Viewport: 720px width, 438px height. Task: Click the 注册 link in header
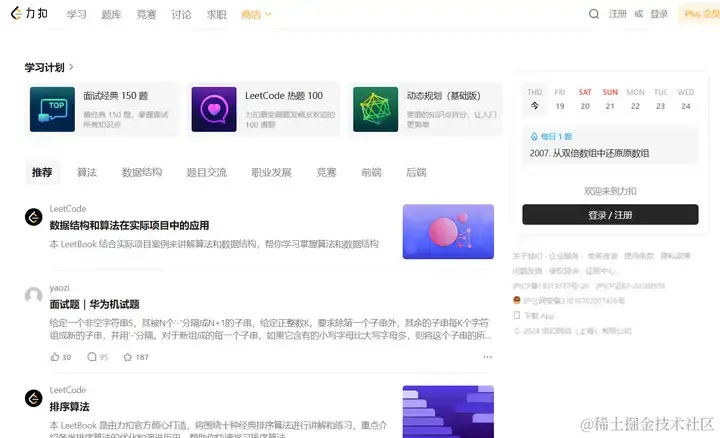tap(618, 14)
